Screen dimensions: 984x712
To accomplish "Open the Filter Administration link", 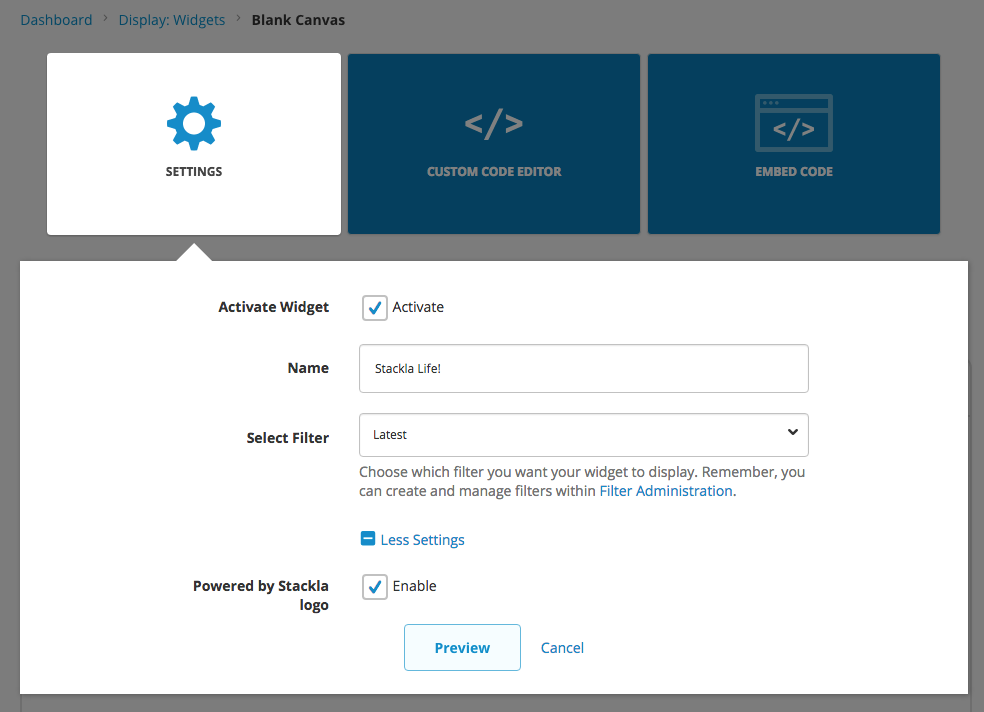I will click(666, 491).
